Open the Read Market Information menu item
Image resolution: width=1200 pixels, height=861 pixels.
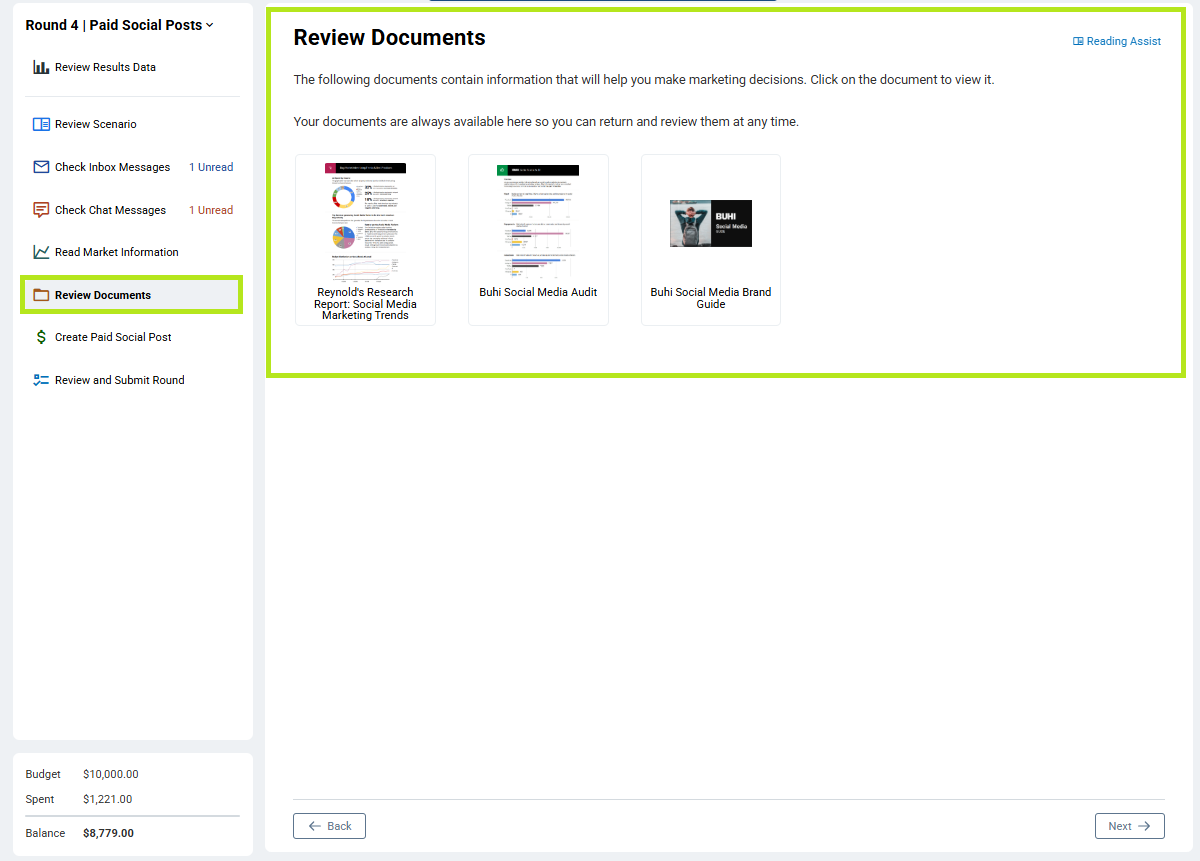coord(116,252)
